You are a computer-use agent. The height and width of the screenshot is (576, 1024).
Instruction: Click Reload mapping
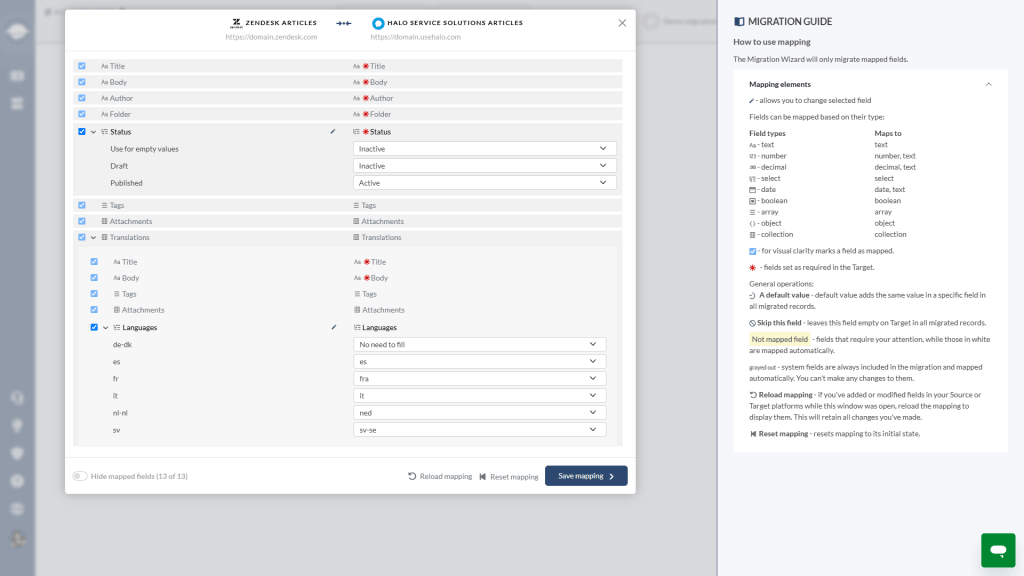440,476
